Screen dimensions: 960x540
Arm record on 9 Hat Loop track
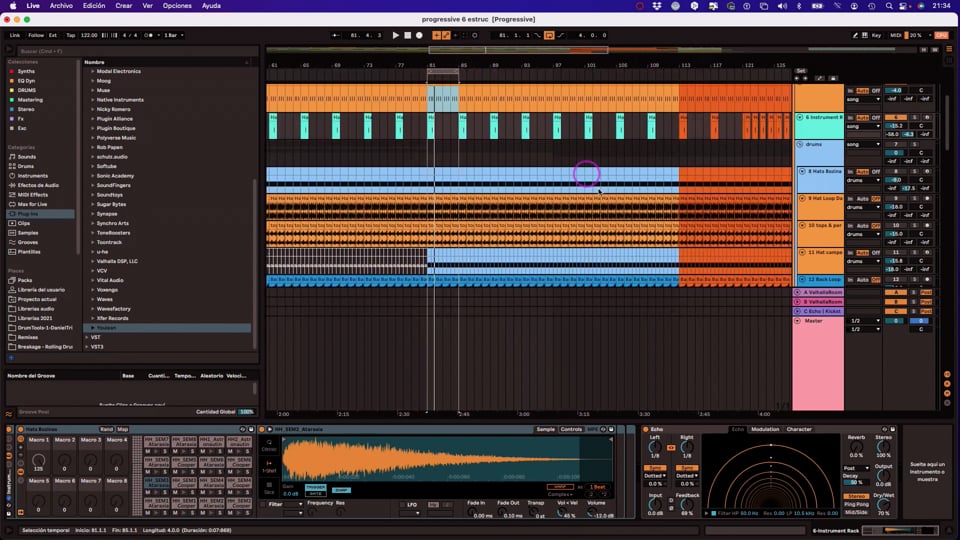pos(927,198)
